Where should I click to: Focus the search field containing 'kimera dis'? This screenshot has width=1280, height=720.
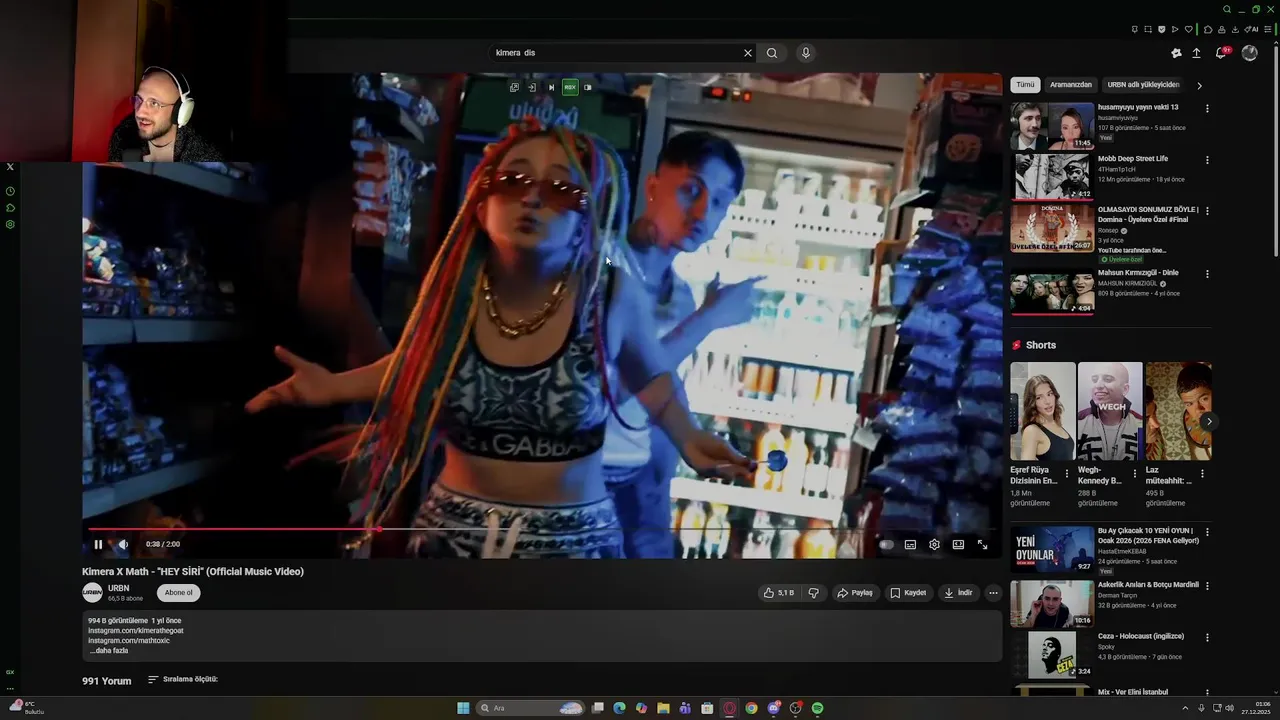(x=615, y=53)
